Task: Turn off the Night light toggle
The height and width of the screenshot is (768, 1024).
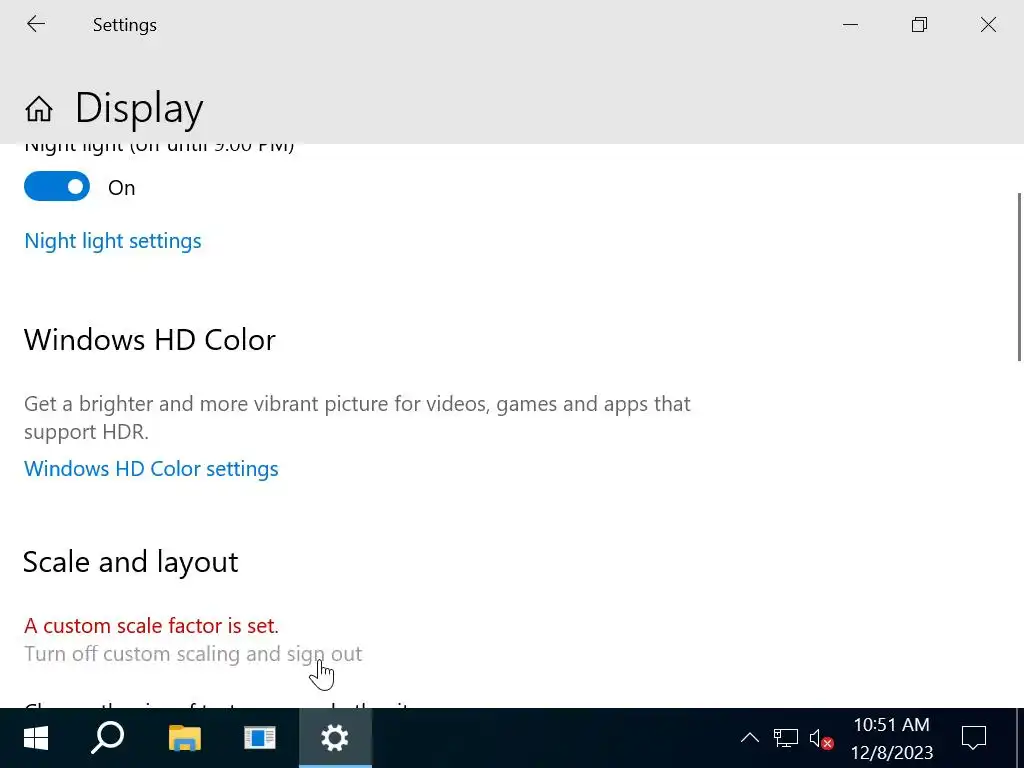Action: click(57, 187)
